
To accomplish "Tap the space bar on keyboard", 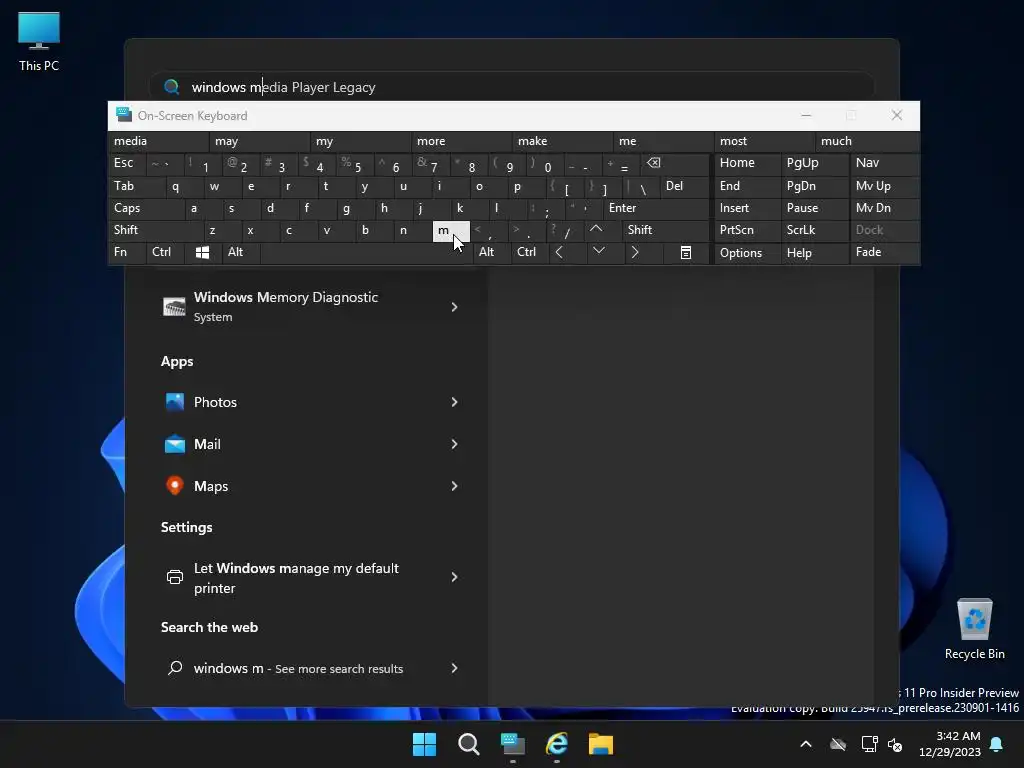I will click(x=366, y=252).
